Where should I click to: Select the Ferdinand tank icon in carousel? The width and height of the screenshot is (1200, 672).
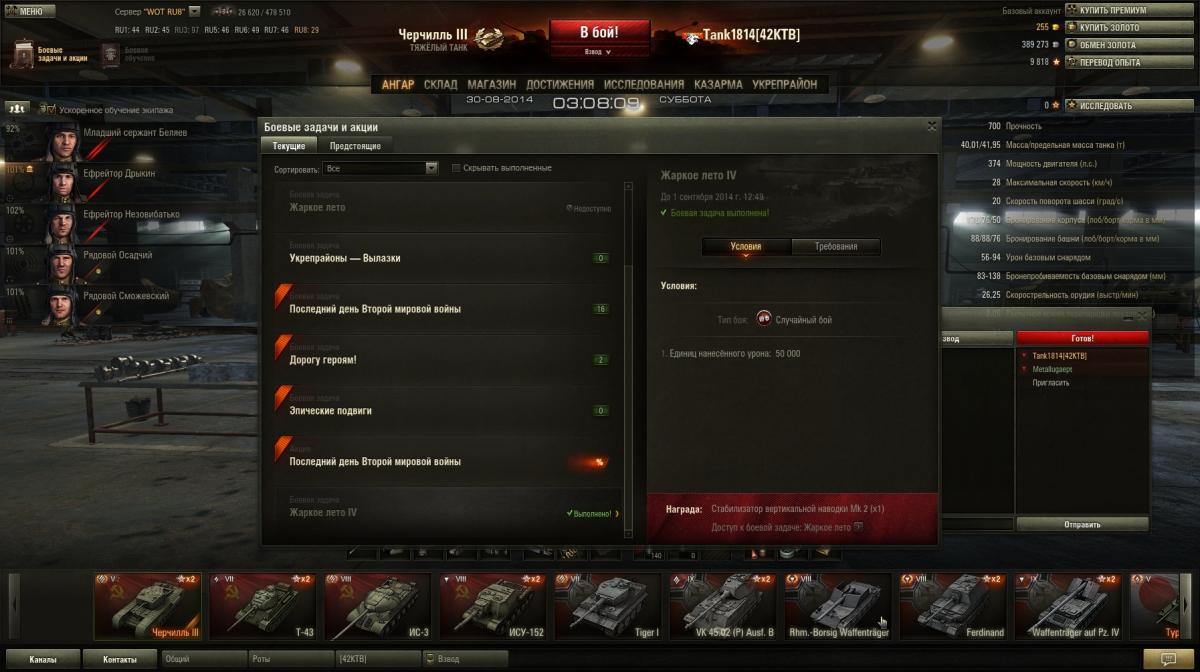pyautogui.click(x=952, y=606)
